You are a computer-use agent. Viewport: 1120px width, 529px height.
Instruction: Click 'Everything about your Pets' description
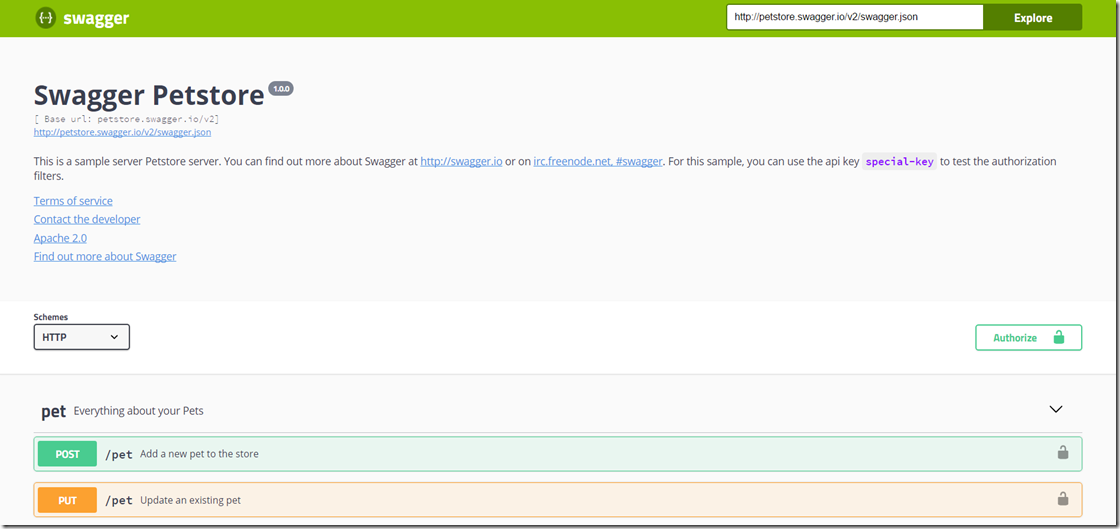(x=139, y=410)
